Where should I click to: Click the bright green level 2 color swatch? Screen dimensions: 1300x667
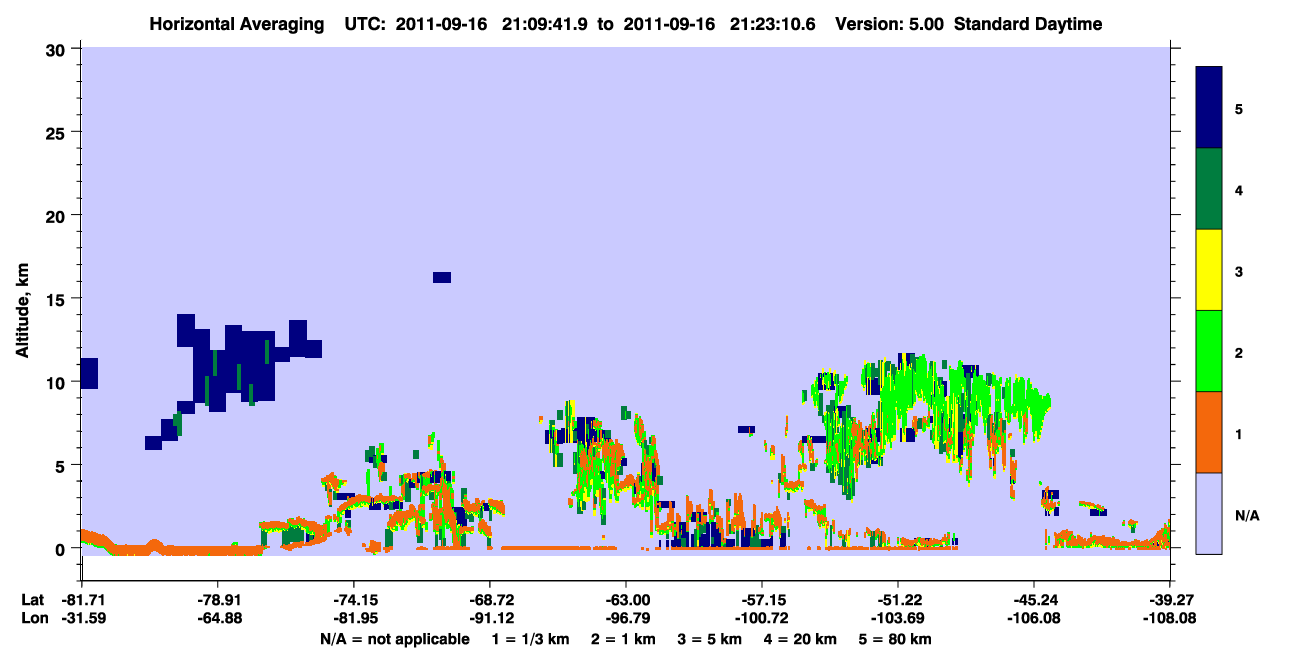pyautogui.click(x=1209, y=350)
